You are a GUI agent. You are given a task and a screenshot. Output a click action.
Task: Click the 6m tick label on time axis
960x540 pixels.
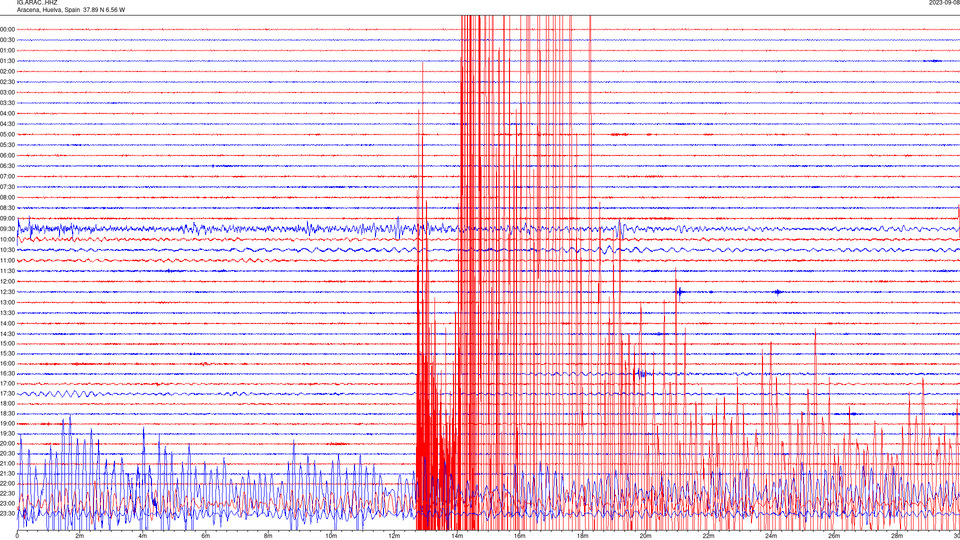(205, 536)
